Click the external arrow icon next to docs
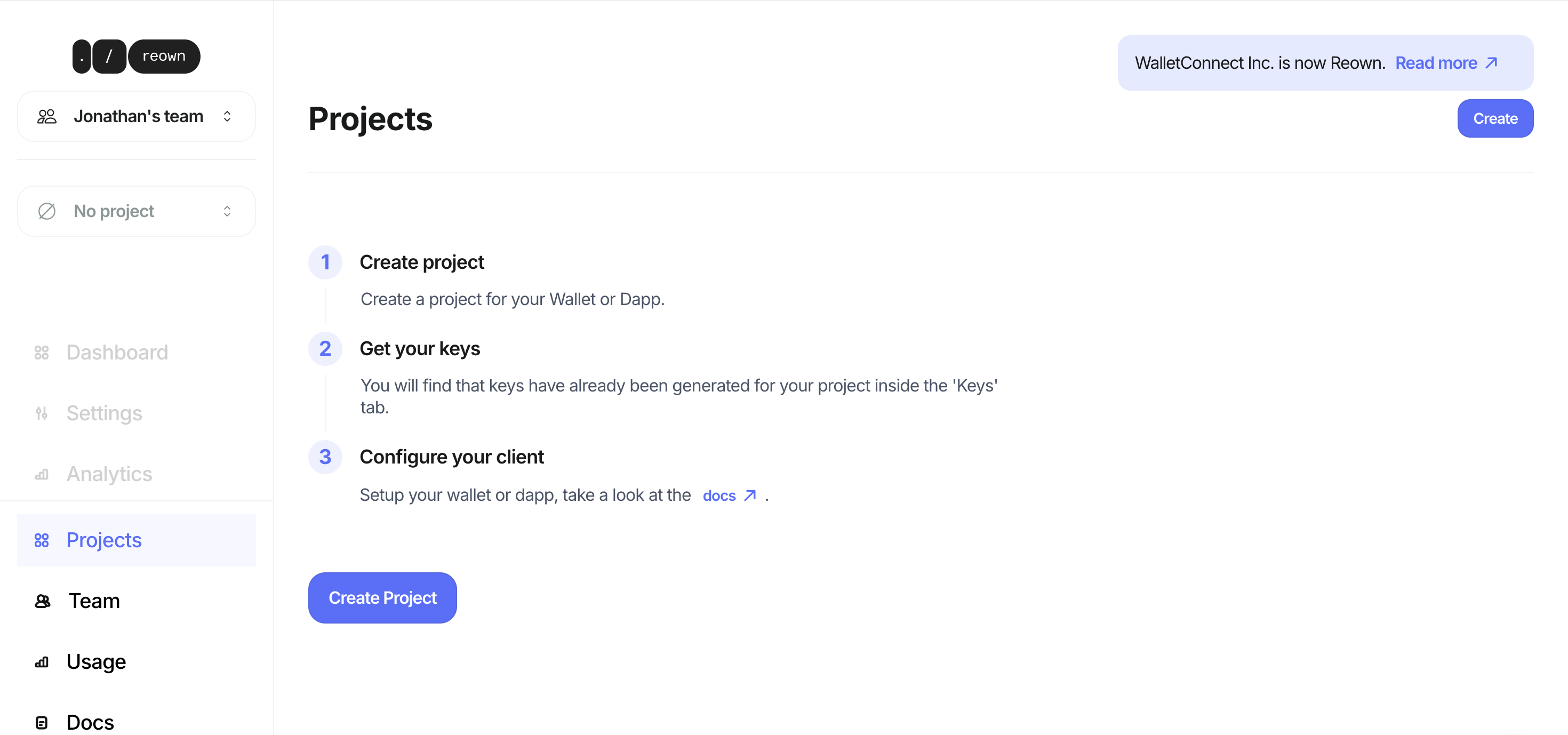Image resolution: width=1568 pixels, height=735 pixels. coord(750,495)
